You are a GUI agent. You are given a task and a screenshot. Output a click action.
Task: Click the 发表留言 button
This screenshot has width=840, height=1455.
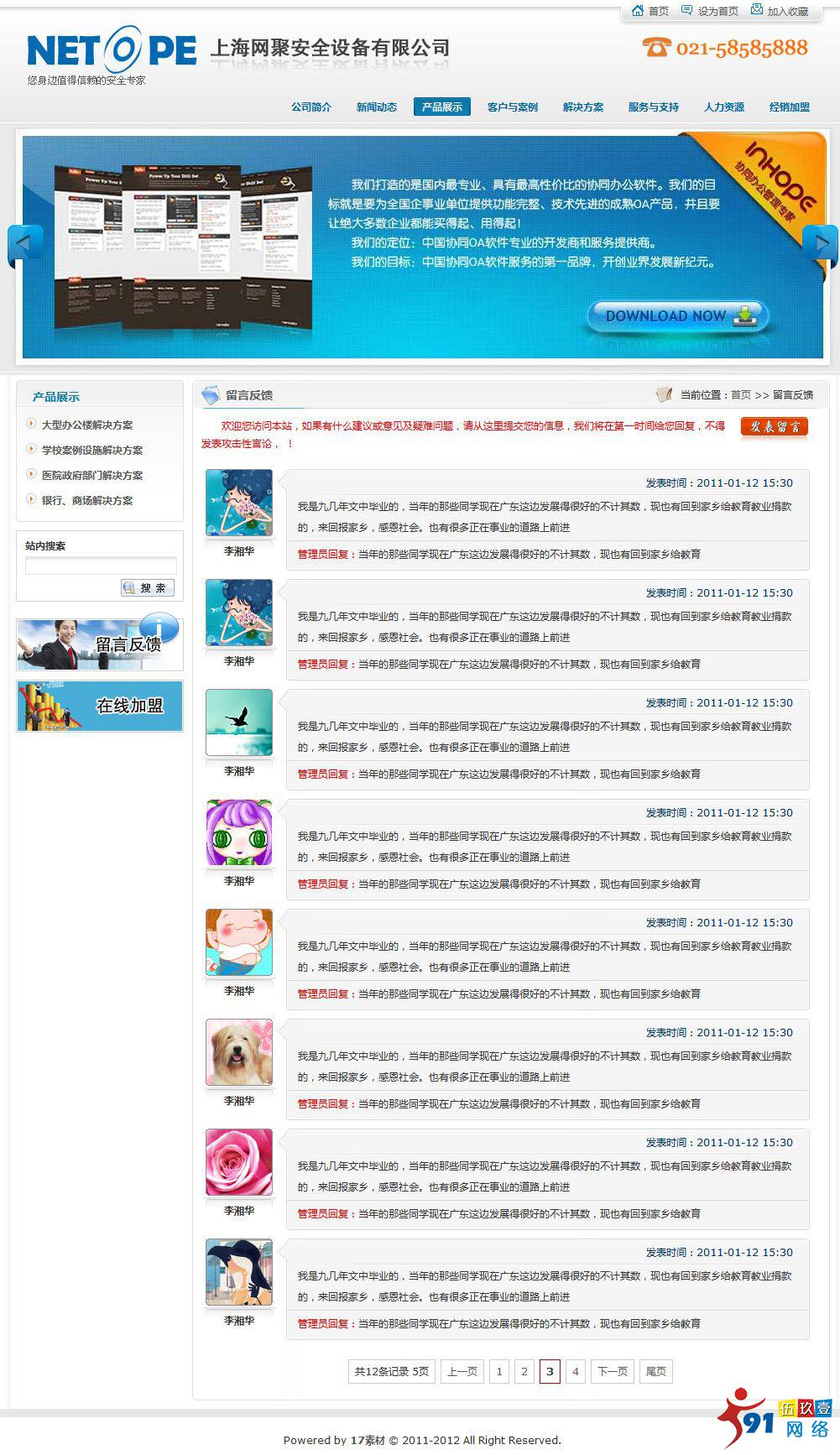coord(775,427)
